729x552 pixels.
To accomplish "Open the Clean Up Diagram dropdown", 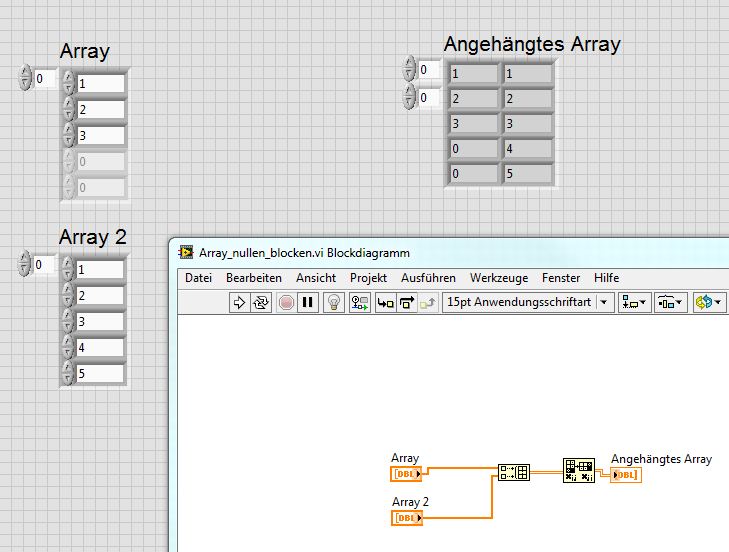I will pos(709,303).
